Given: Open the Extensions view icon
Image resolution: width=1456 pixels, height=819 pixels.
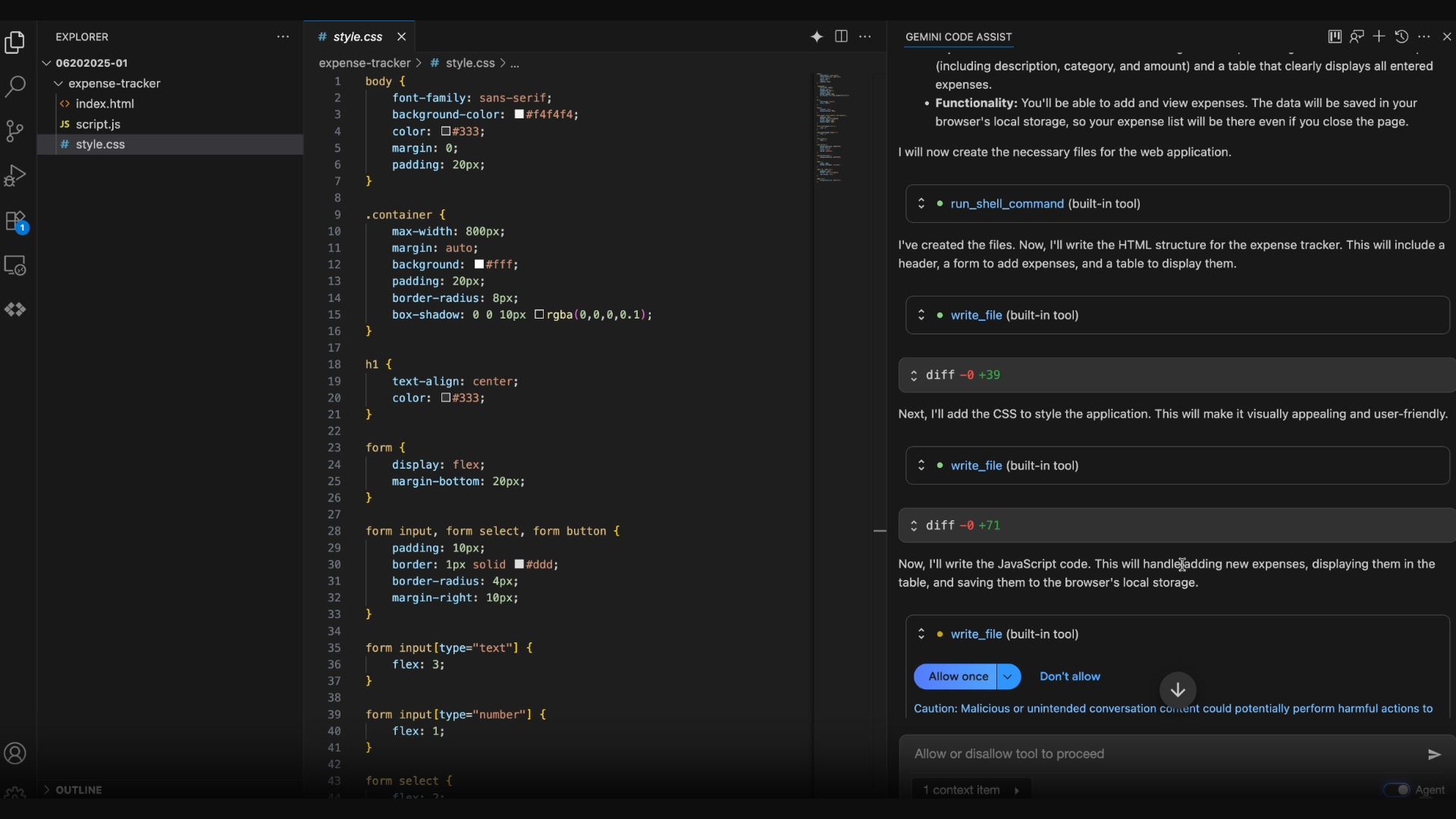Looking at the screenshot, I should point(15,221).
